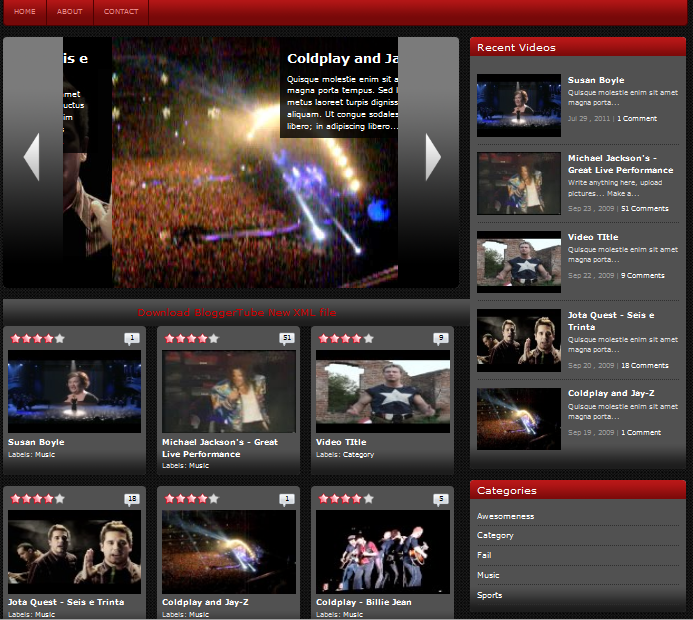
Task: Open Michael Jackson's Great Live Performance recent link
Action: [x=621, y=164]
